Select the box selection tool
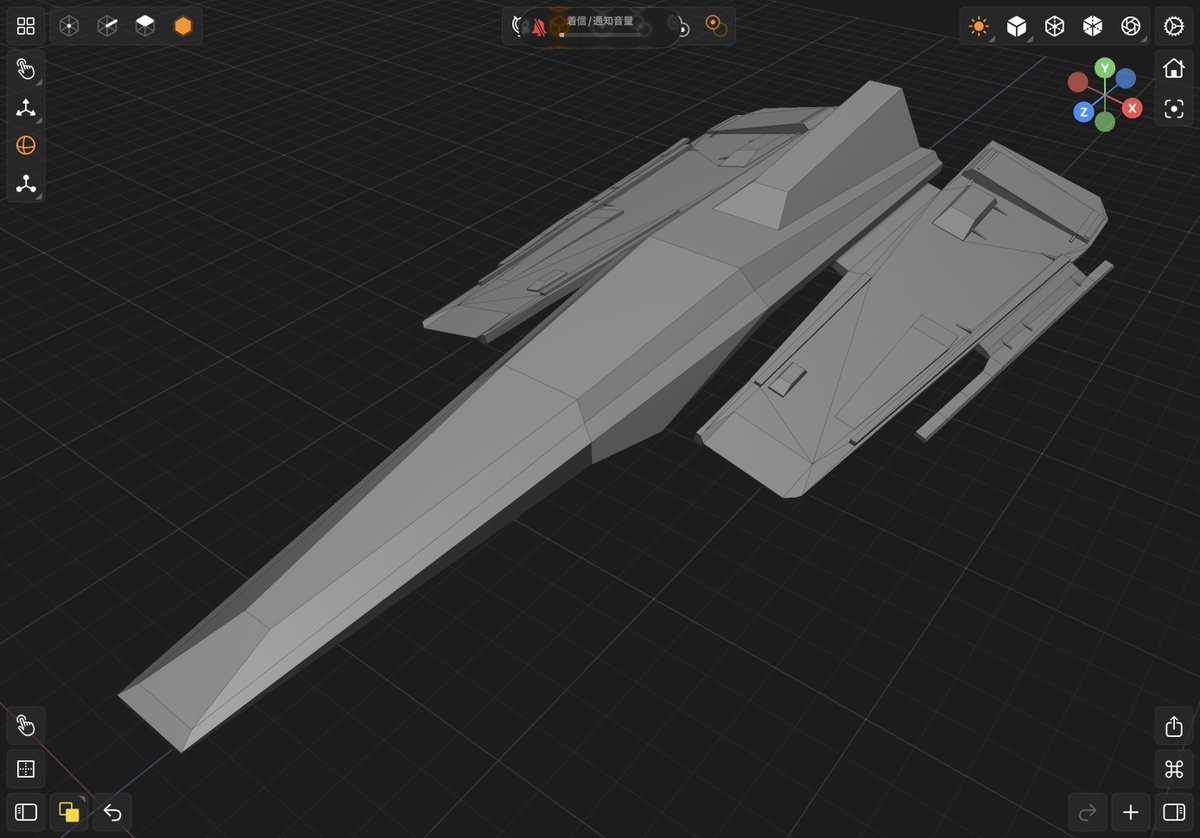Image resolution: width=1200 pixels, height=838 pixels. pyautogui.click(x=26, y=769)
